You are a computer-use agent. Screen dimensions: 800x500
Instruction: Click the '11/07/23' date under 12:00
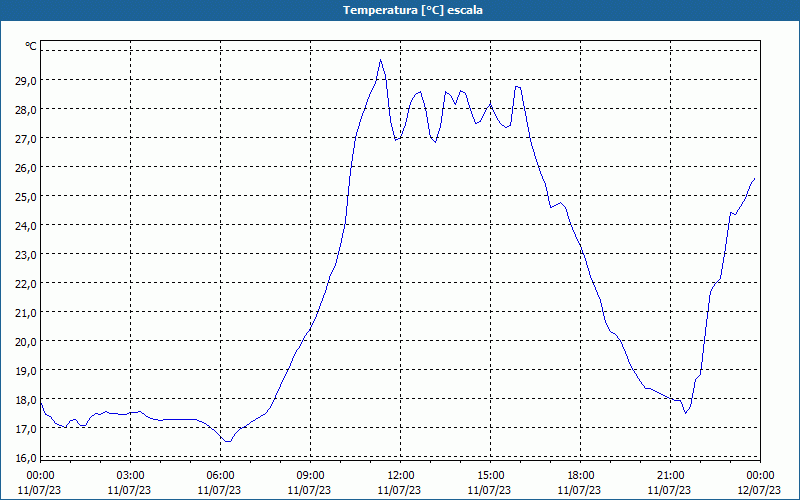pos(399,490)
